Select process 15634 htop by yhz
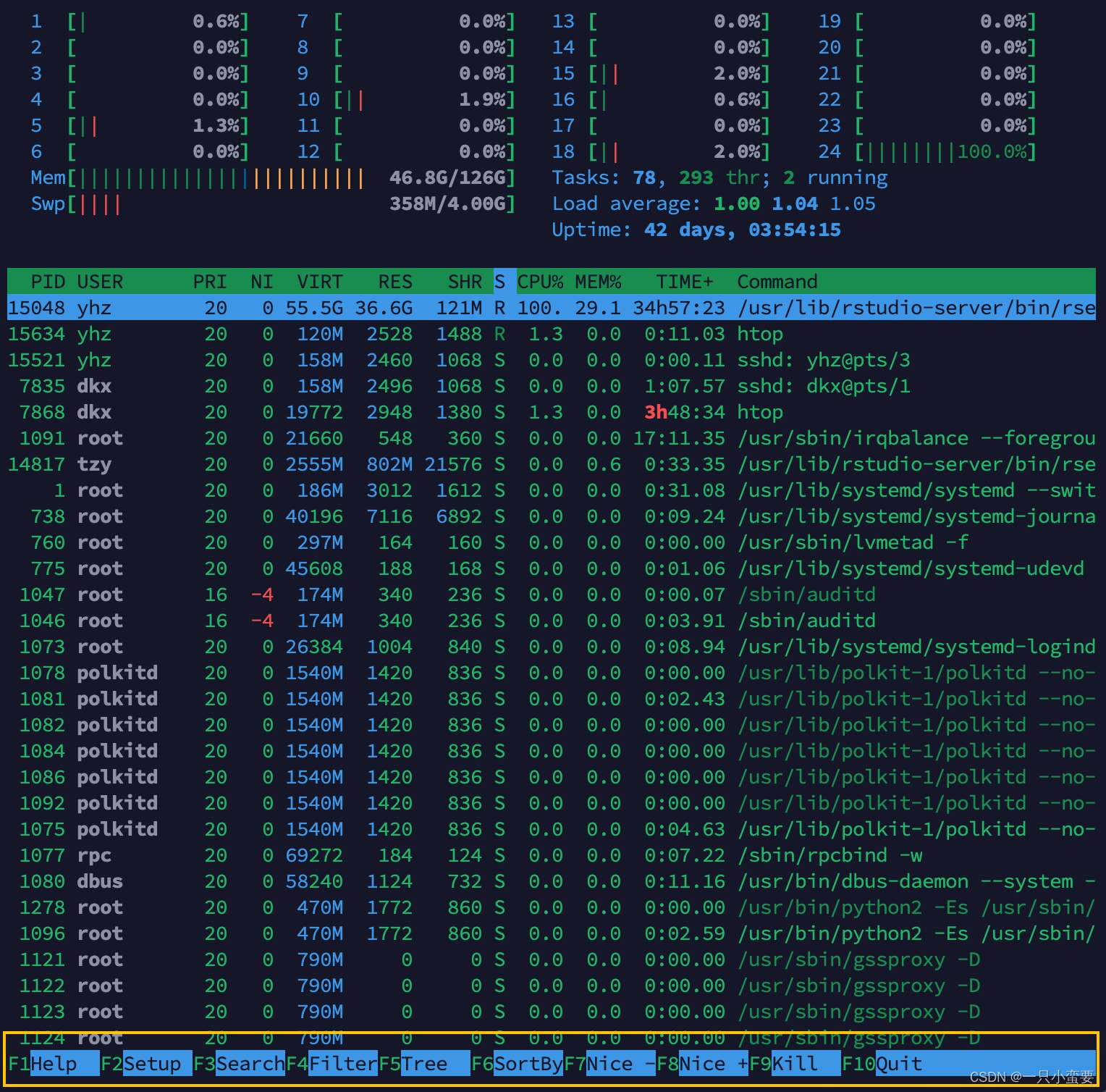 click(x=552, y=334)
